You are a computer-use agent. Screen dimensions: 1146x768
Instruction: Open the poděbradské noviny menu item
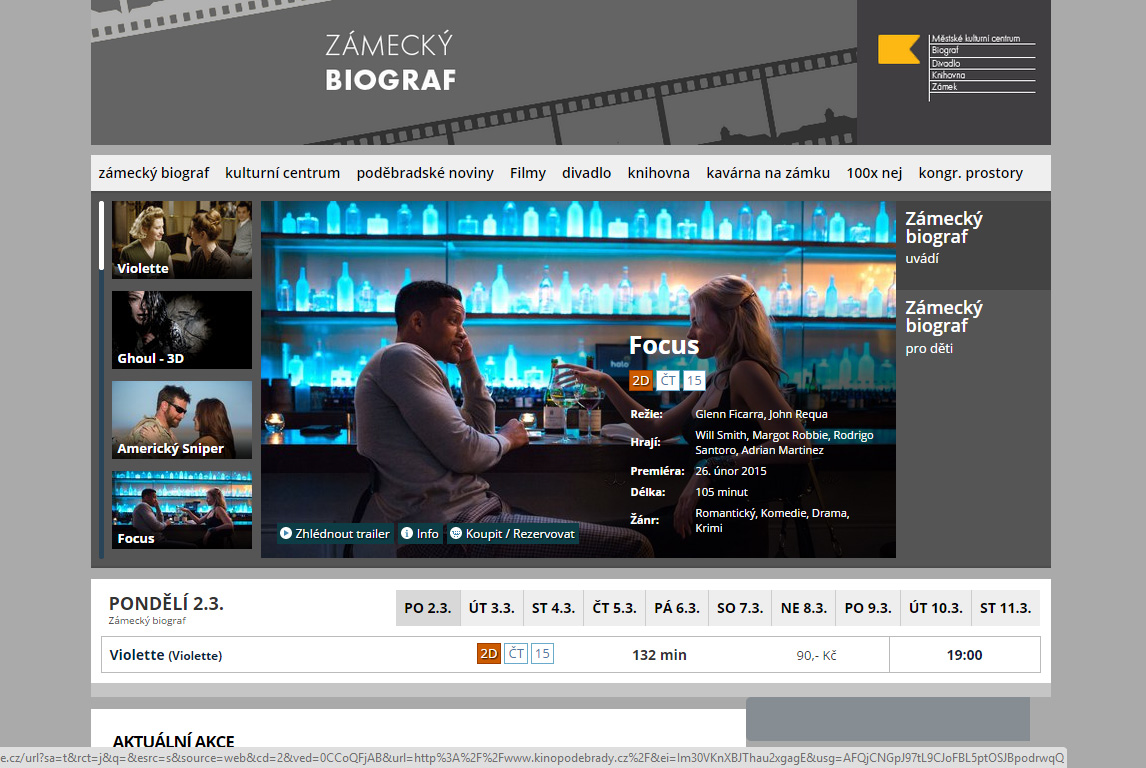point(425,173)
